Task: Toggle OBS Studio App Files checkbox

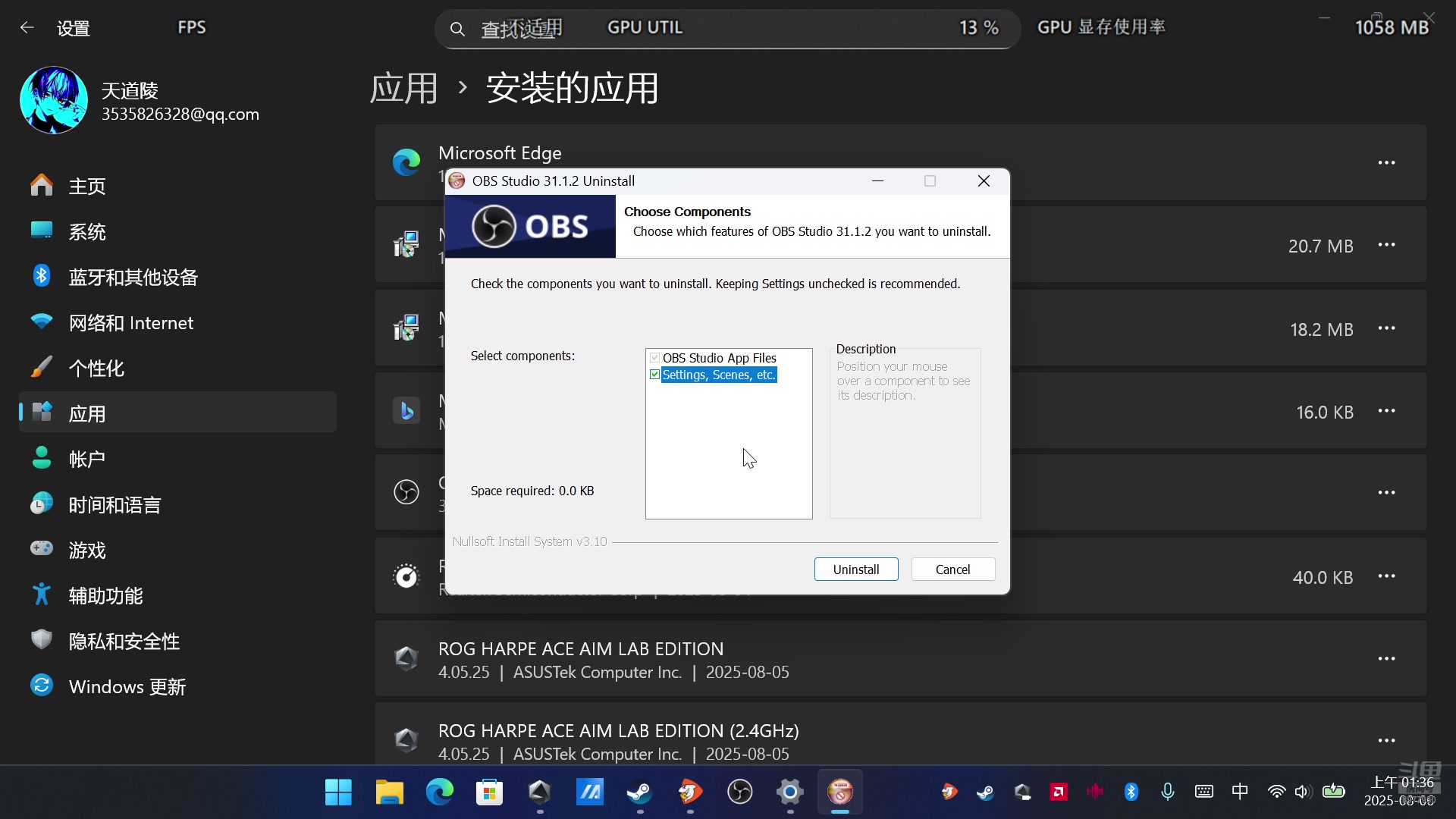Action: (654, 358)
